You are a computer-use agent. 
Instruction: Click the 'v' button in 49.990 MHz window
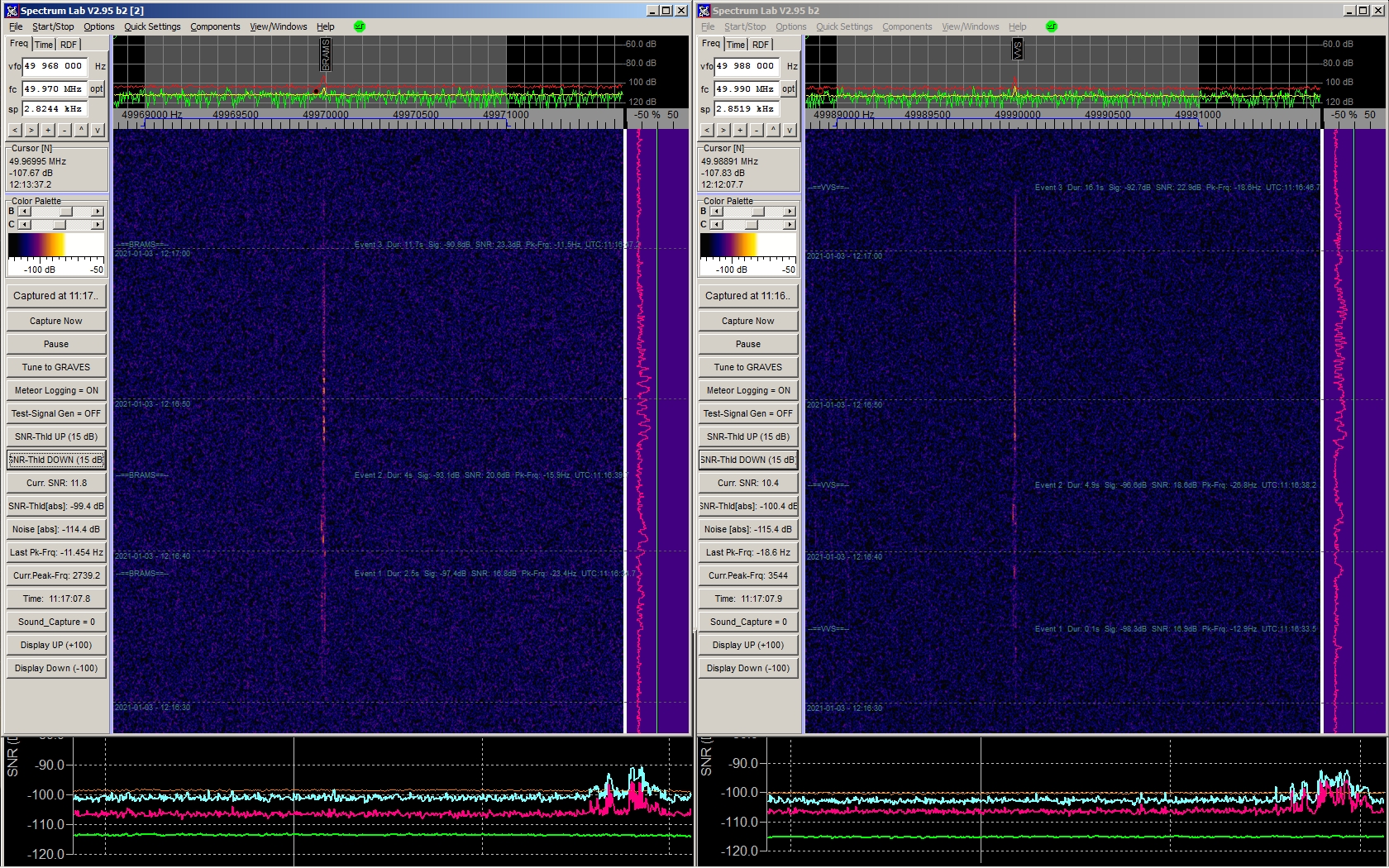pos(790,130)
